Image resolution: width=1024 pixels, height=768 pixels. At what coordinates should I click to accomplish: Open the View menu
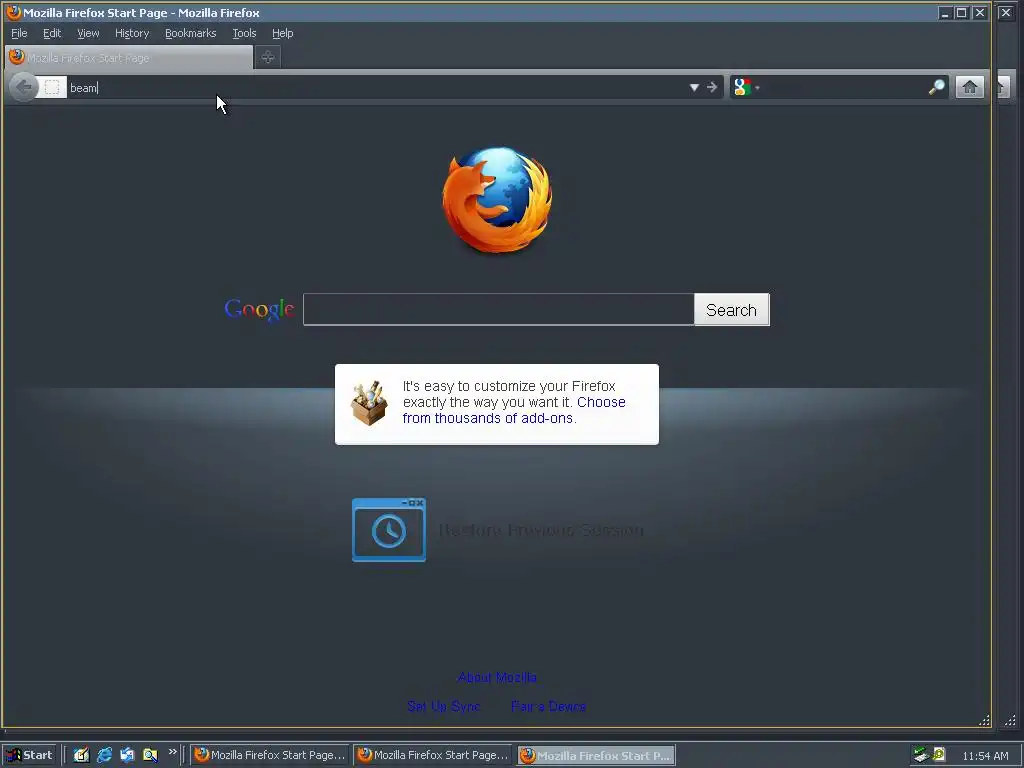(x=88, y=33)
